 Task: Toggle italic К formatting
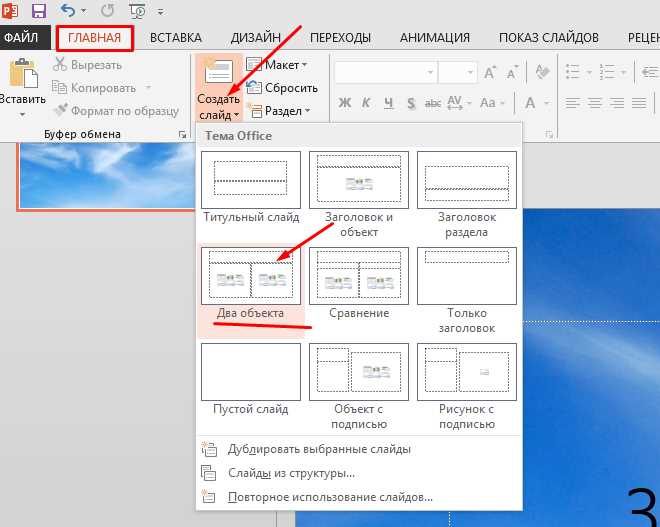pos(366,102)
